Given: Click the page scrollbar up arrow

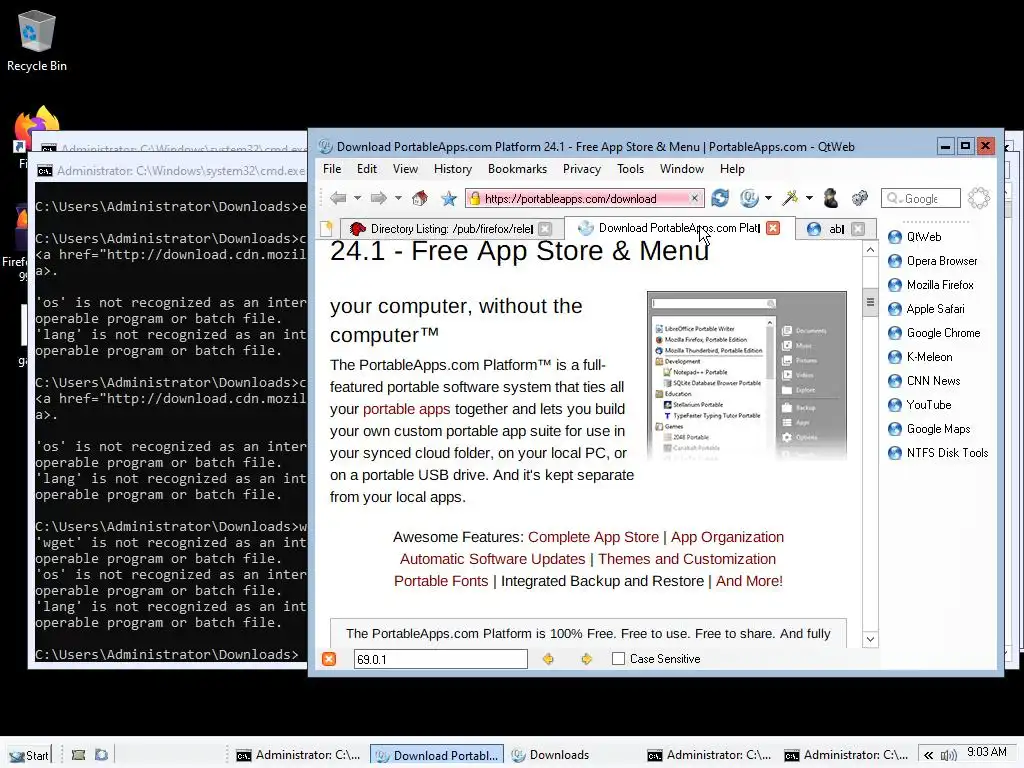Looking at the screenshot, I should (x=870, y=250).
